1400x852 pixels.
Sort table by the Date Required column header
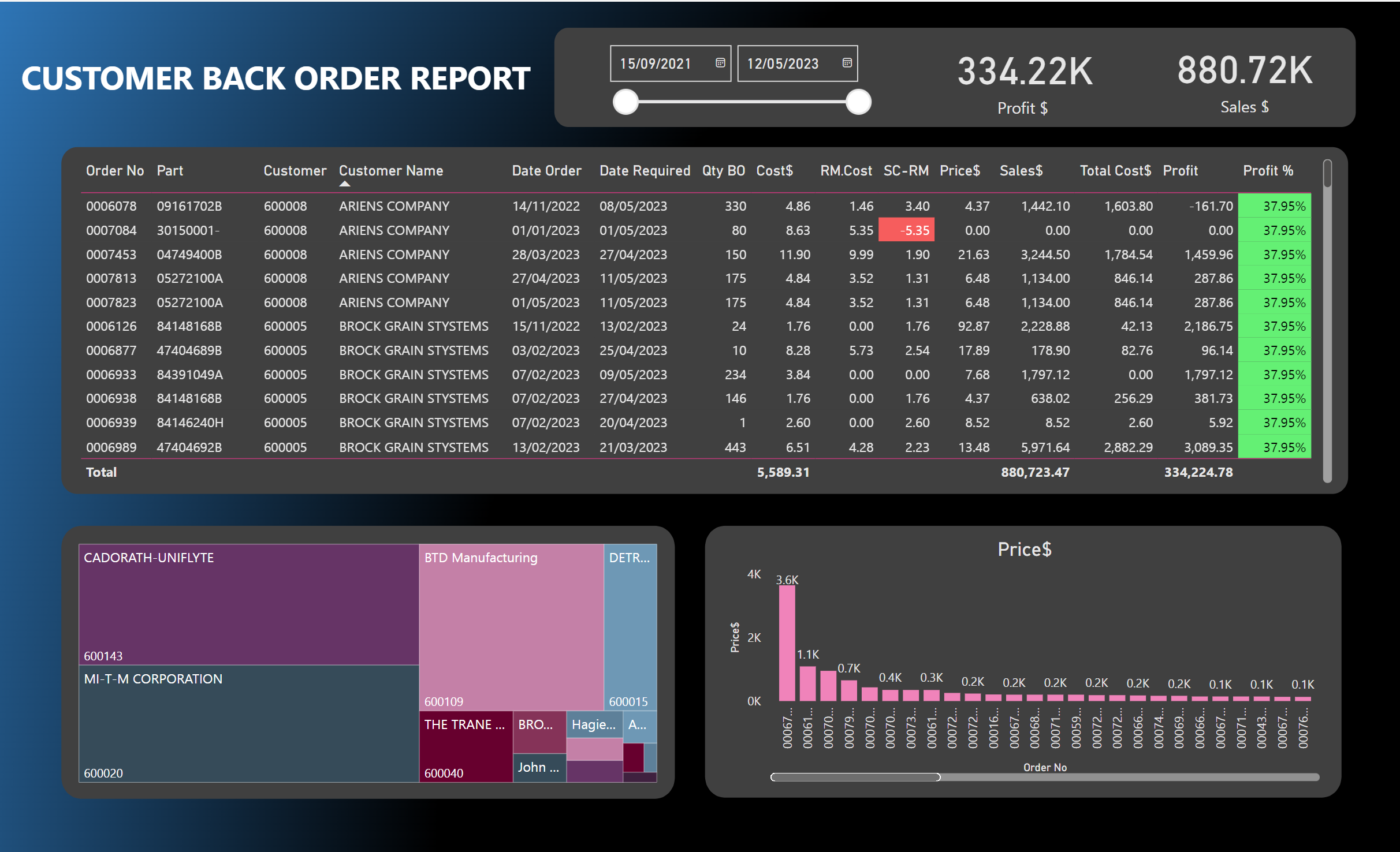pos(645,171)
